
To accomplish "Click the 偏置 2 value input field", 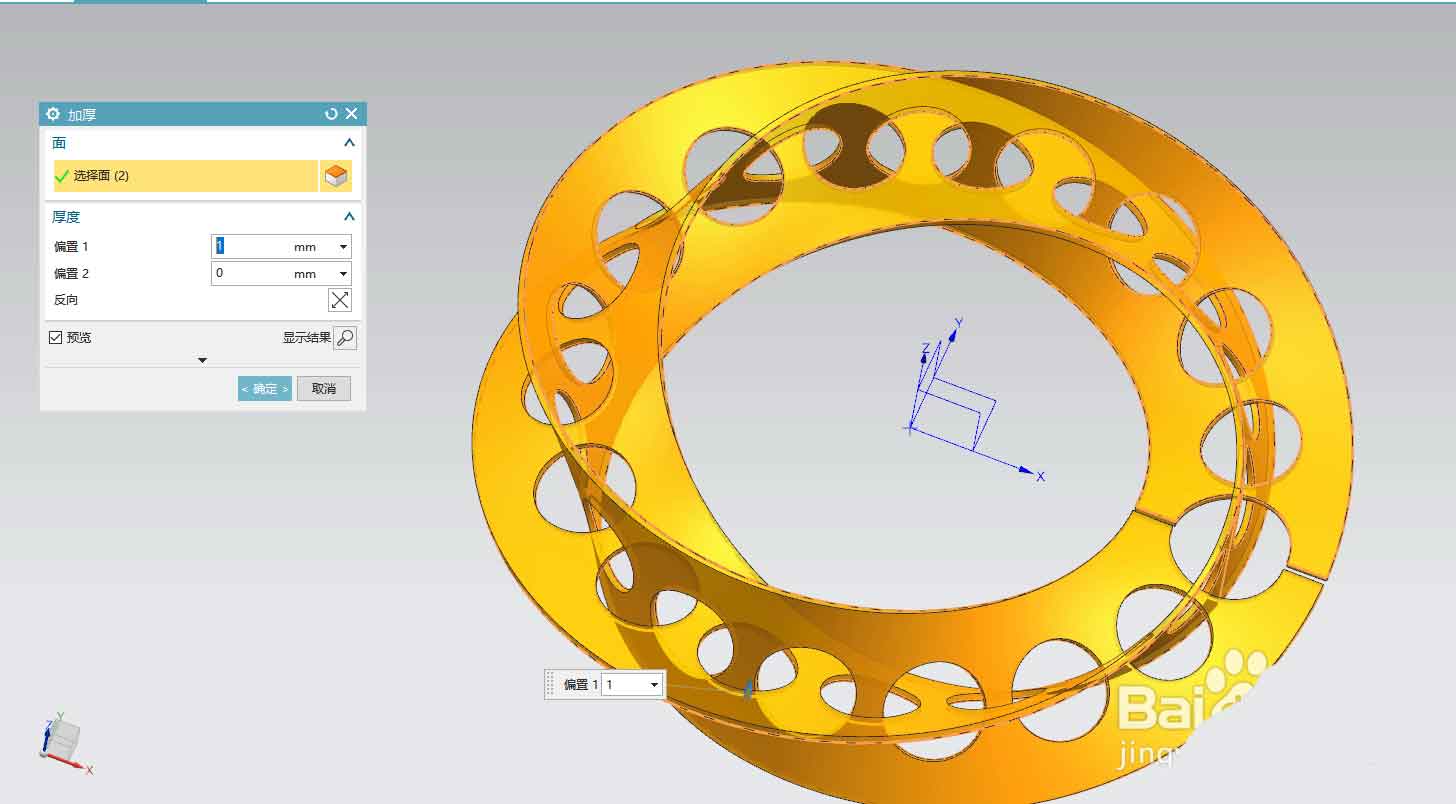I will click(250, 274).
